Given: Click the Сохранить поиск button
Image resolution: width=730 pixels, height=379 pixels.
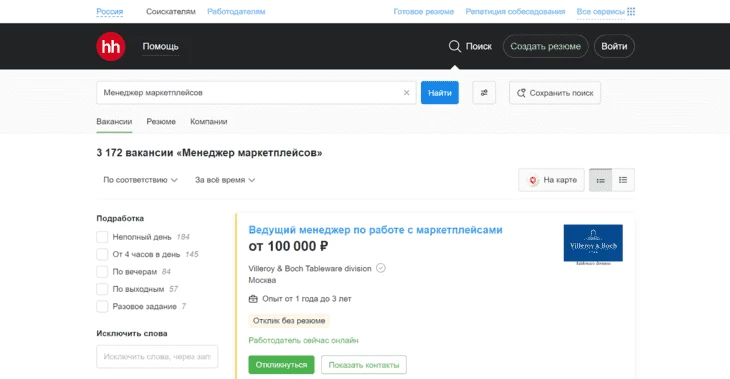Looking at the screenshot, I should [555, 93].
